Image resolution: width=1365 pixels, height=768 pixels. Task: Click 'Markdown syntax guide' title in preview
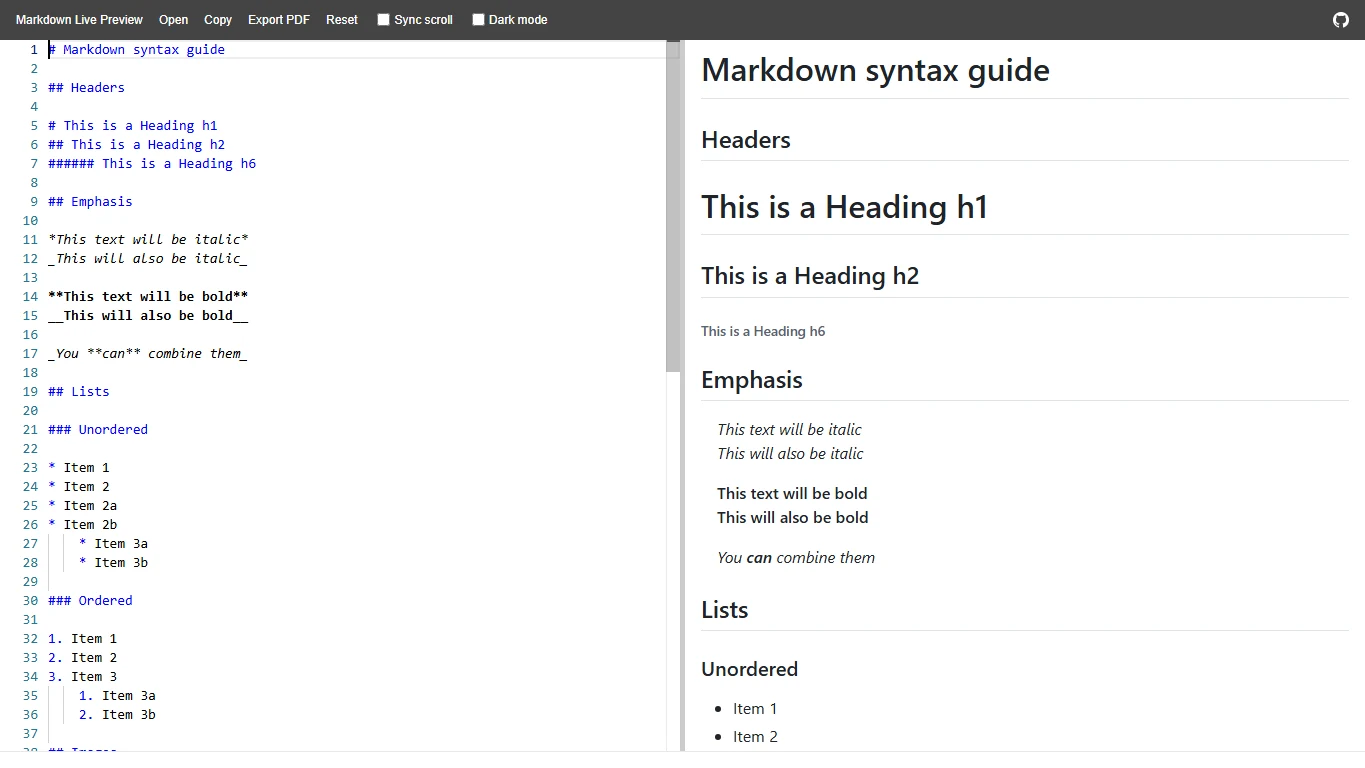[876, 70]
